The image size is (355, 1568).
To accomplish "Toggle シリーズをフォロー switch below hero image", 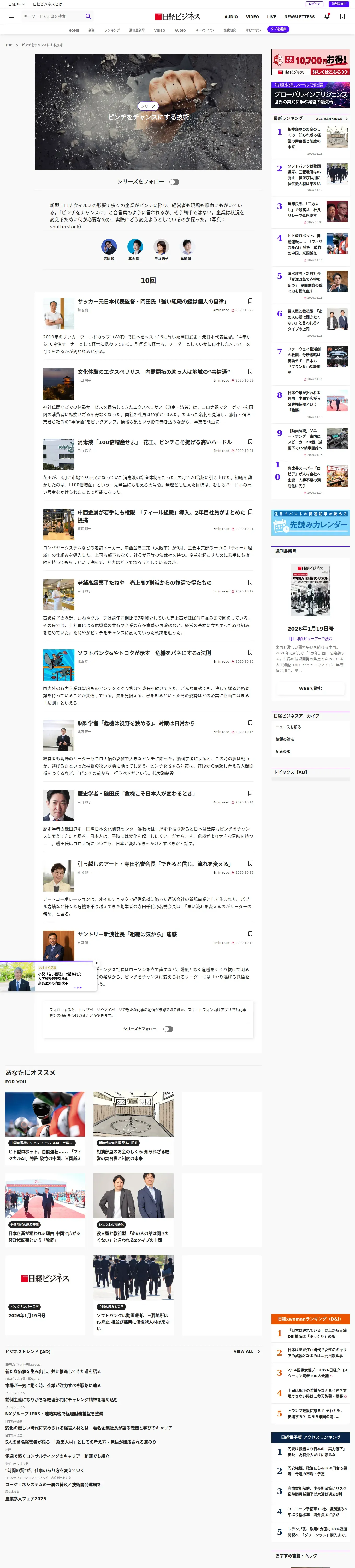I will tap(174, 181).
